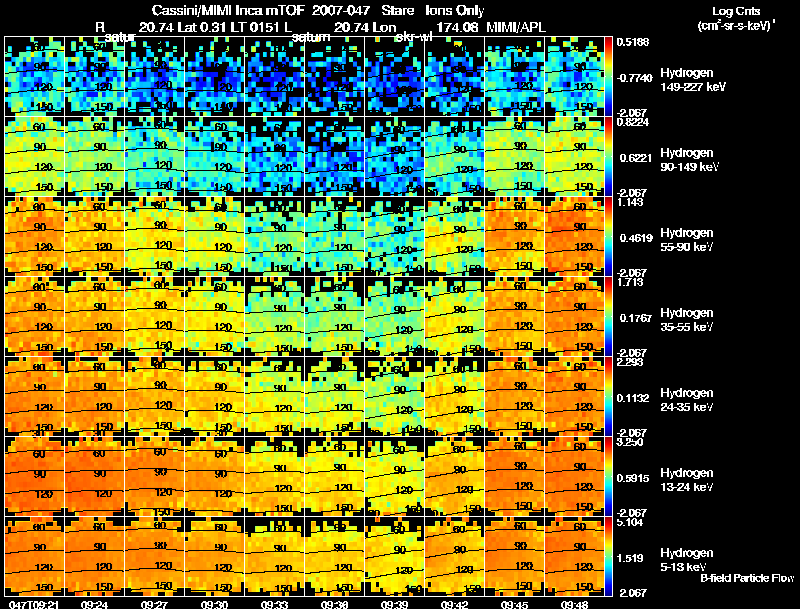Click the 'Hydrogen 24-35 keV' row label
Screen dimensions: 800x609
[x=687, y=399]
